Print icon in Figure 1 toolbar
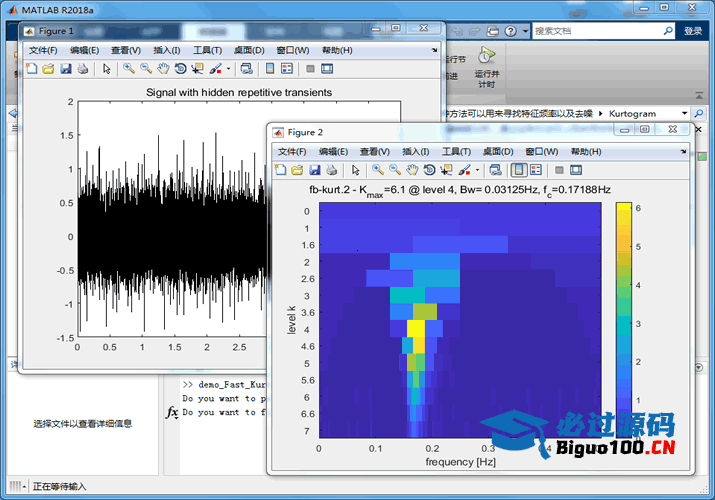This screenshot has height=500, width=715. 83,69
